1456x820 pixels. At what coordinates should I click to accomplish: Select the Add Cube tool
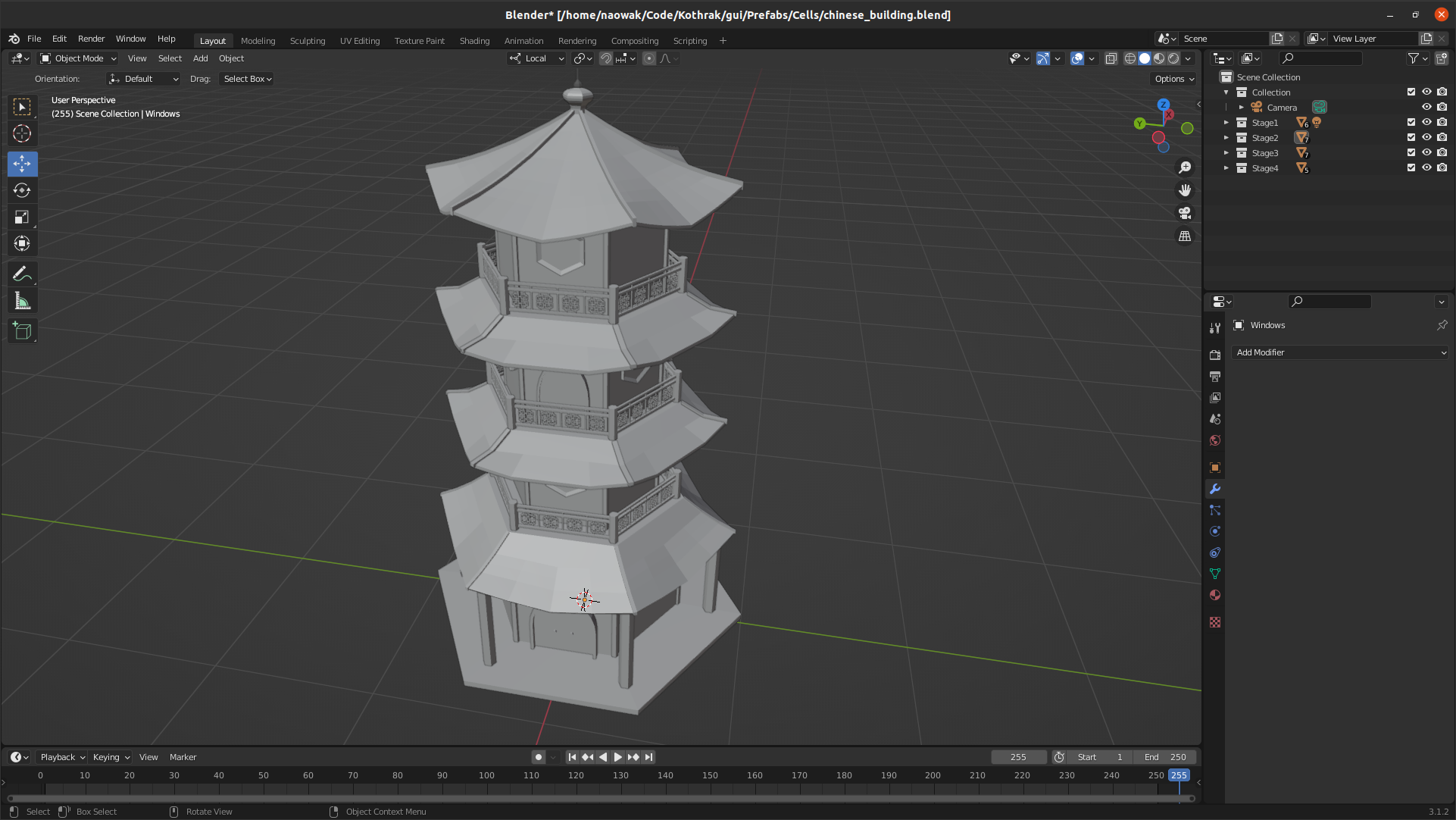22,331
